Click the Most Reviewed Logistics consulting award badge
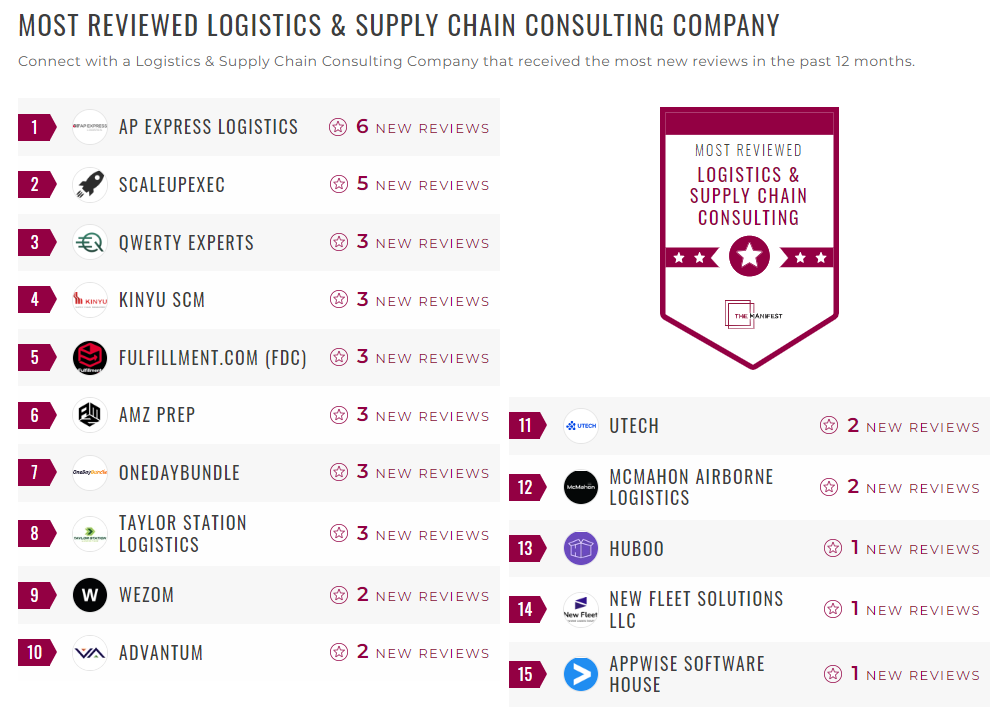Screen dimensions: 995x713 (748, 237)
